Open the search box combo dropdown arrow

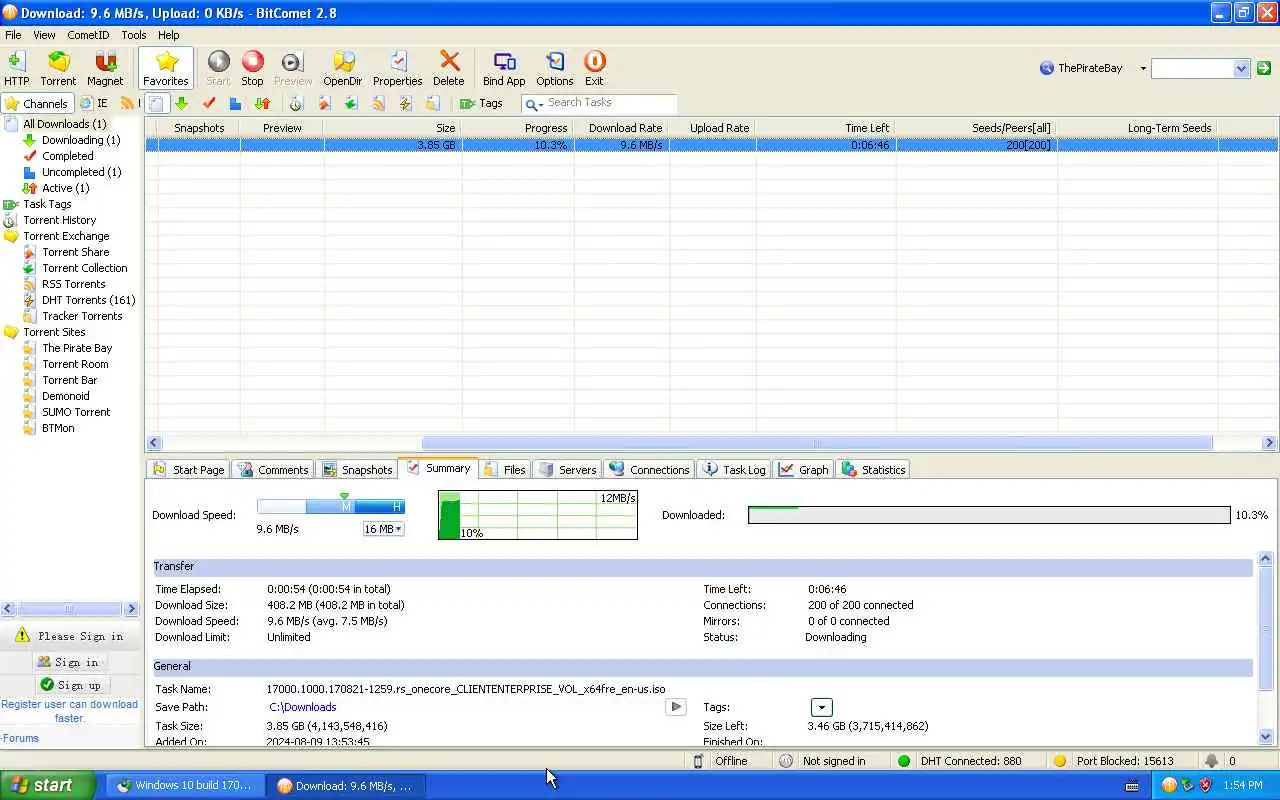1241,68
